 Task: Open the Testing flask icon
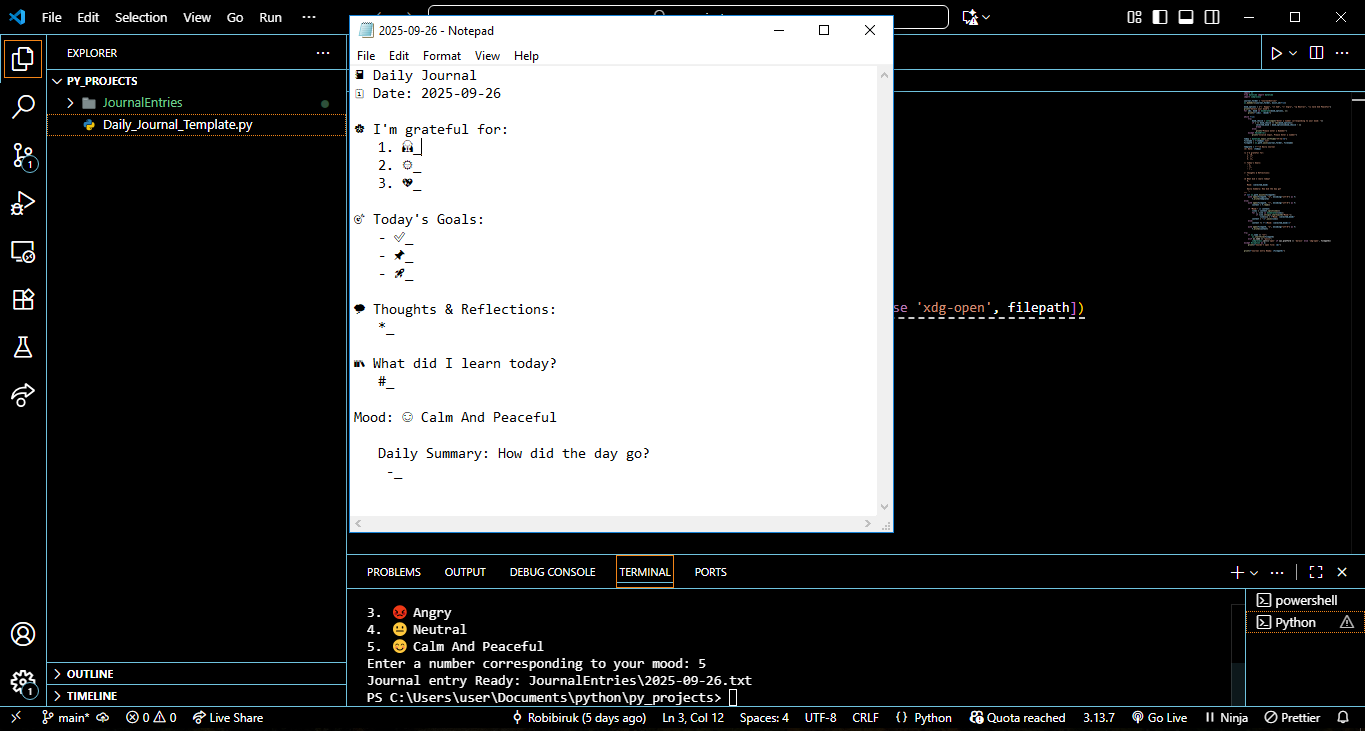click(x=23, y=347)
